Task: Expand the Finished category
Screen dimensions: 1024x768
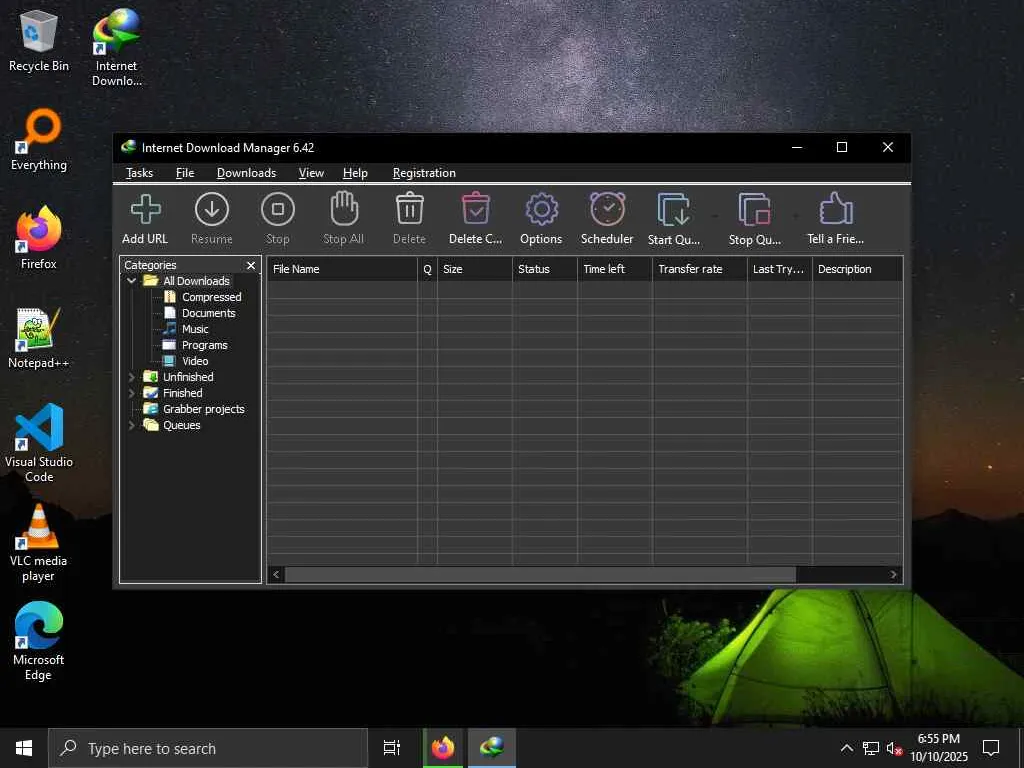Action: (x=132, y=393)
